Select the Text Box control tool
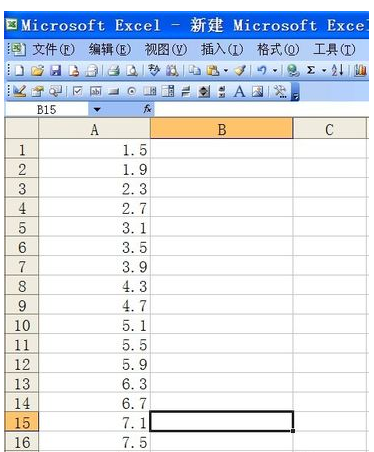Screen dimensions: 374x452 pyautogui.click(x=96, y=91)
